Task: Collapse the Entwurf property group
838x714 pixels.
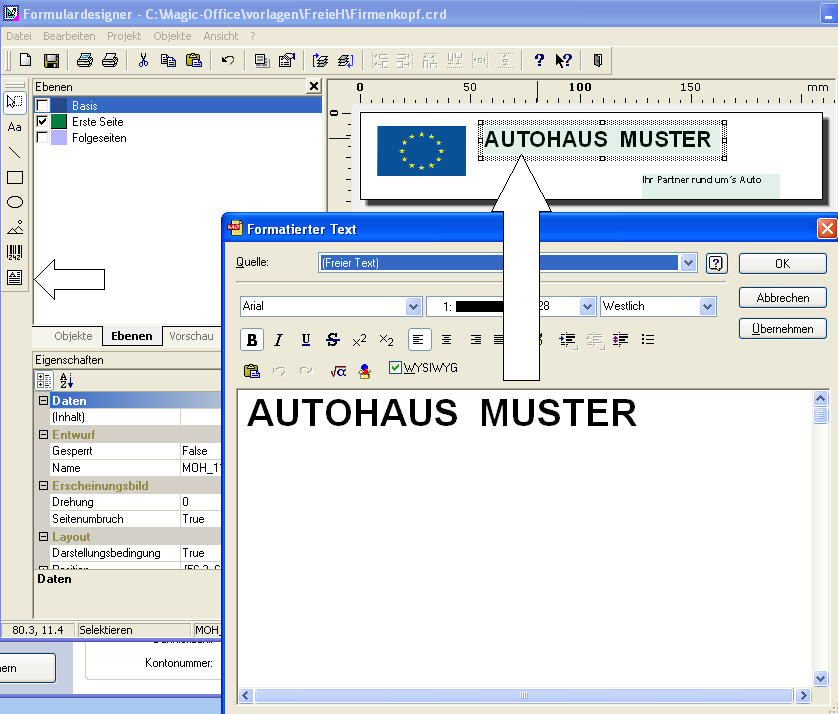Action: coord(43,434)
